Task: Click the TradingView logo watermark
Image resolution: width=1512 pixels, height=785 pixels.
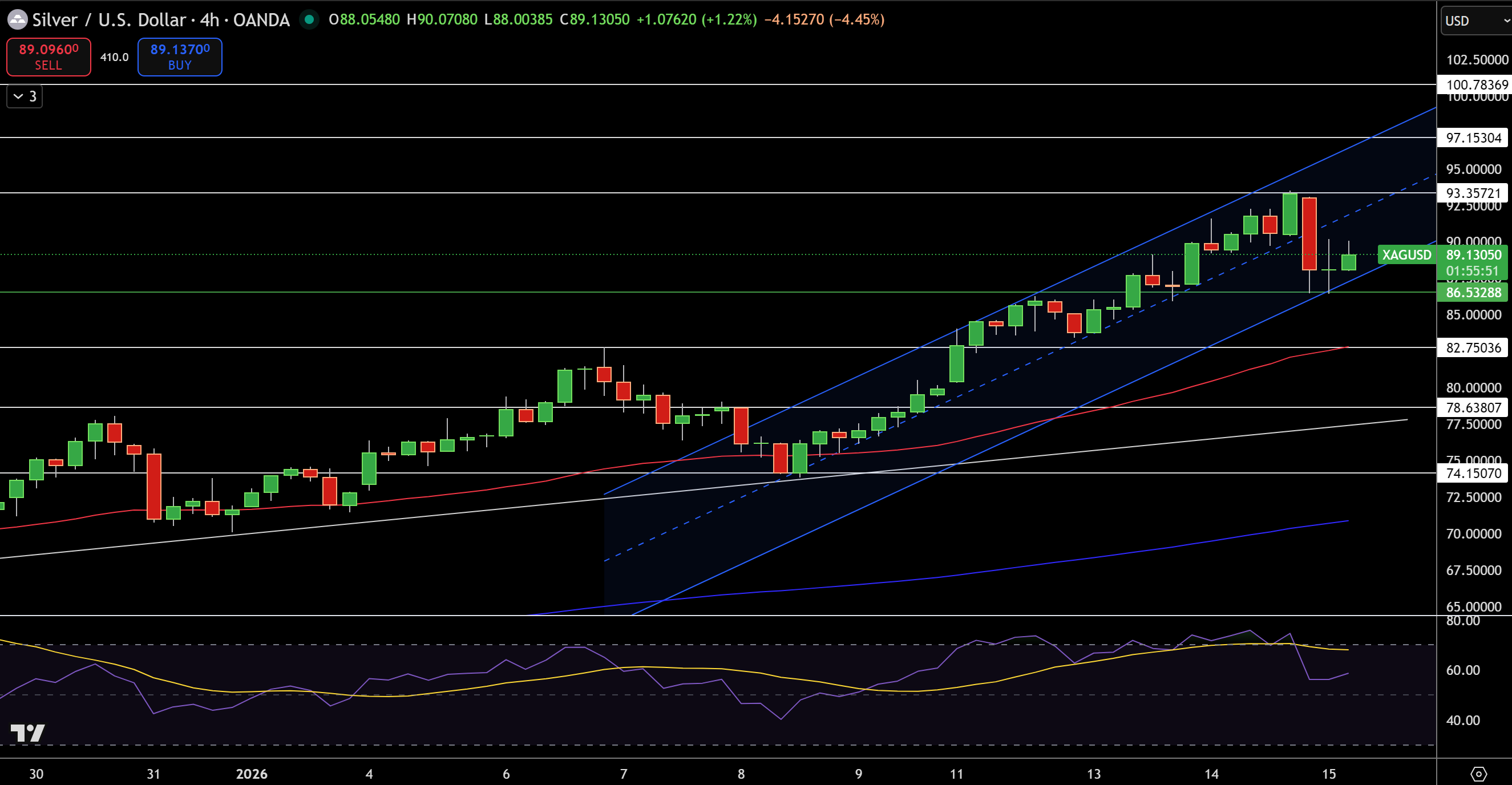Action: point(27,733)
